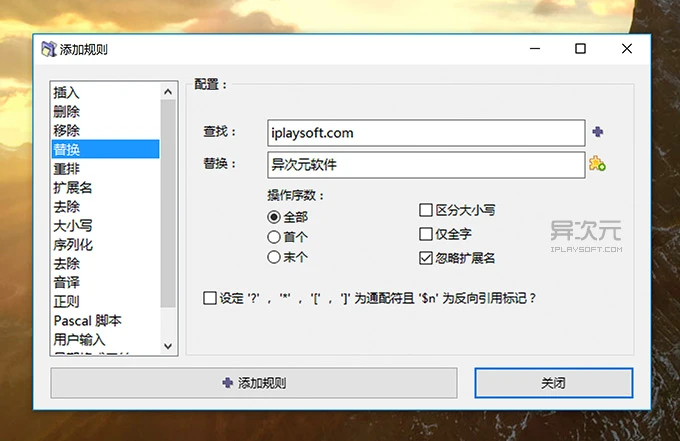
Task: Select the 末个 radio option
Action: pos(274,257)
